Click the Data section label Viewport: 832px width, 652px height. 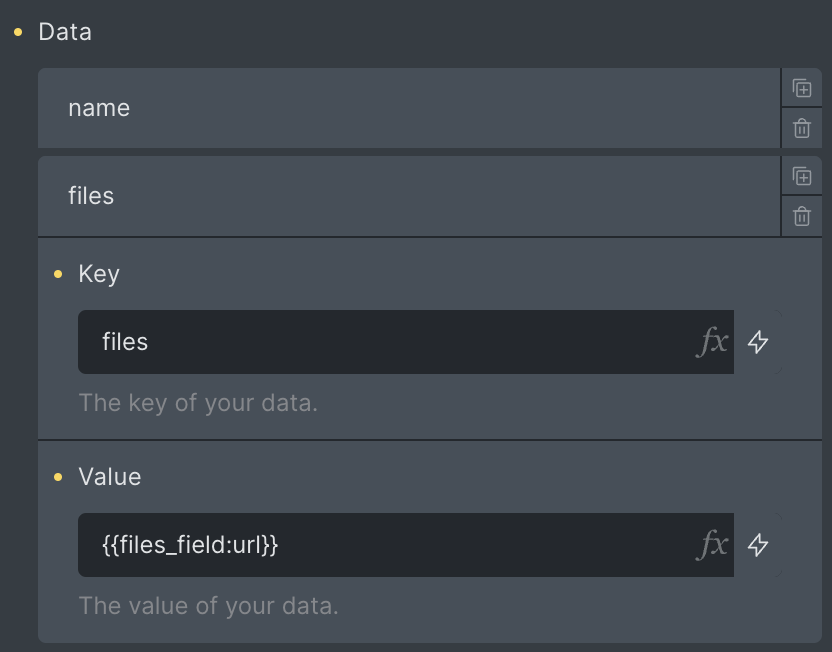tap(65, 32)
